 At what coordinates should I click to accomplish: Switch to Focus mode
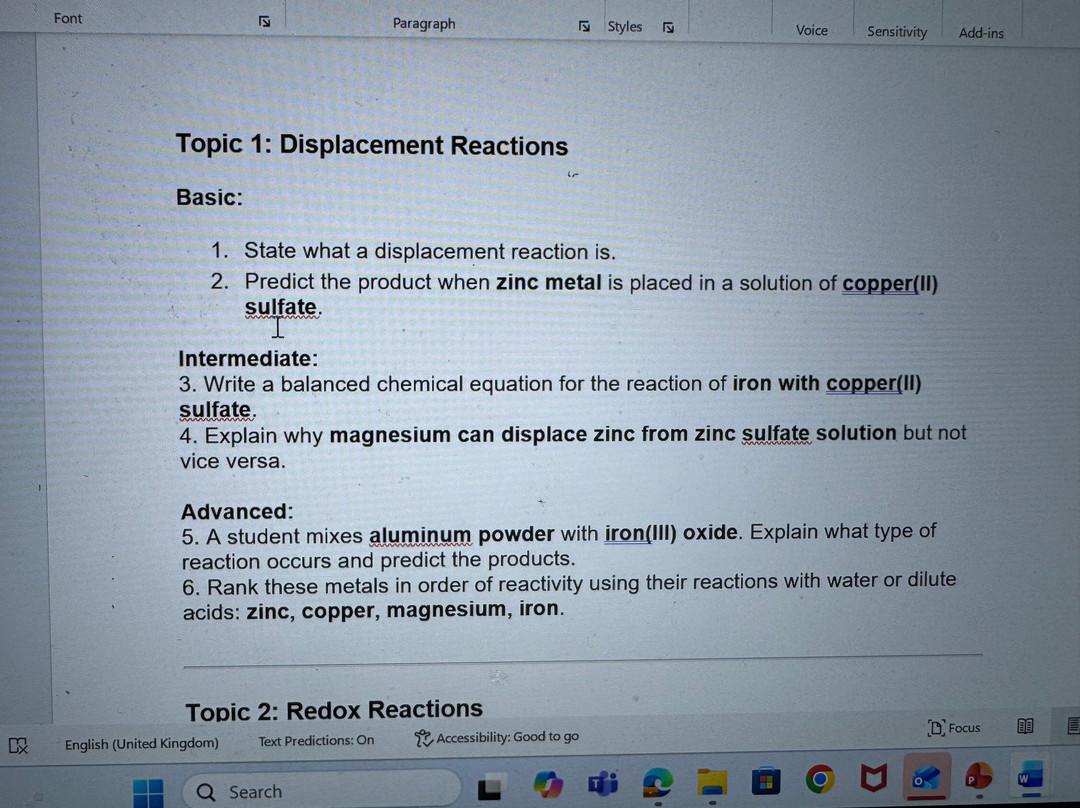(x=954, y=728)
